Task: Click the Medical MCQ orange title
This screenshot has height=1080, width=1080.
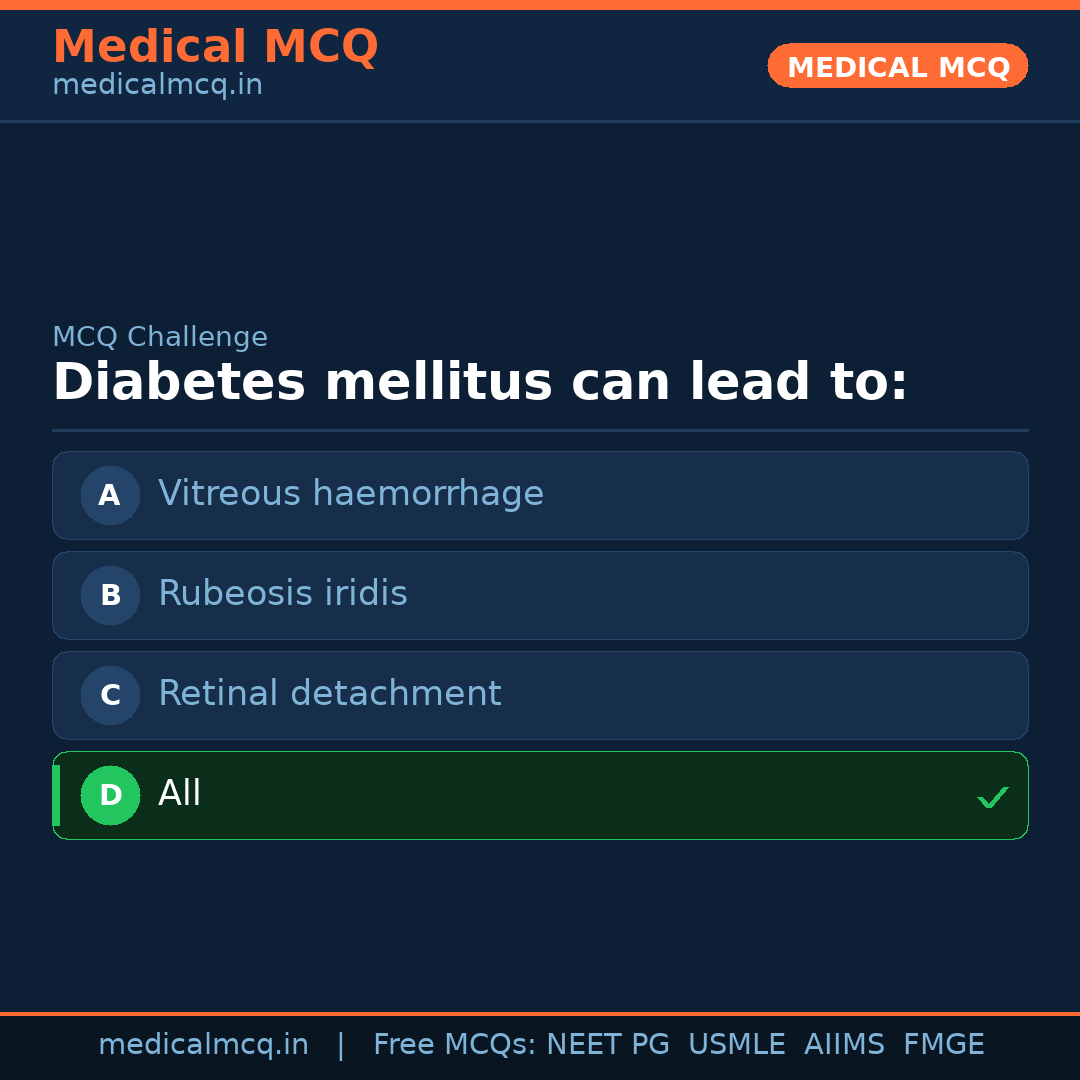Action: pyautogui.click(x=215, y=47)
